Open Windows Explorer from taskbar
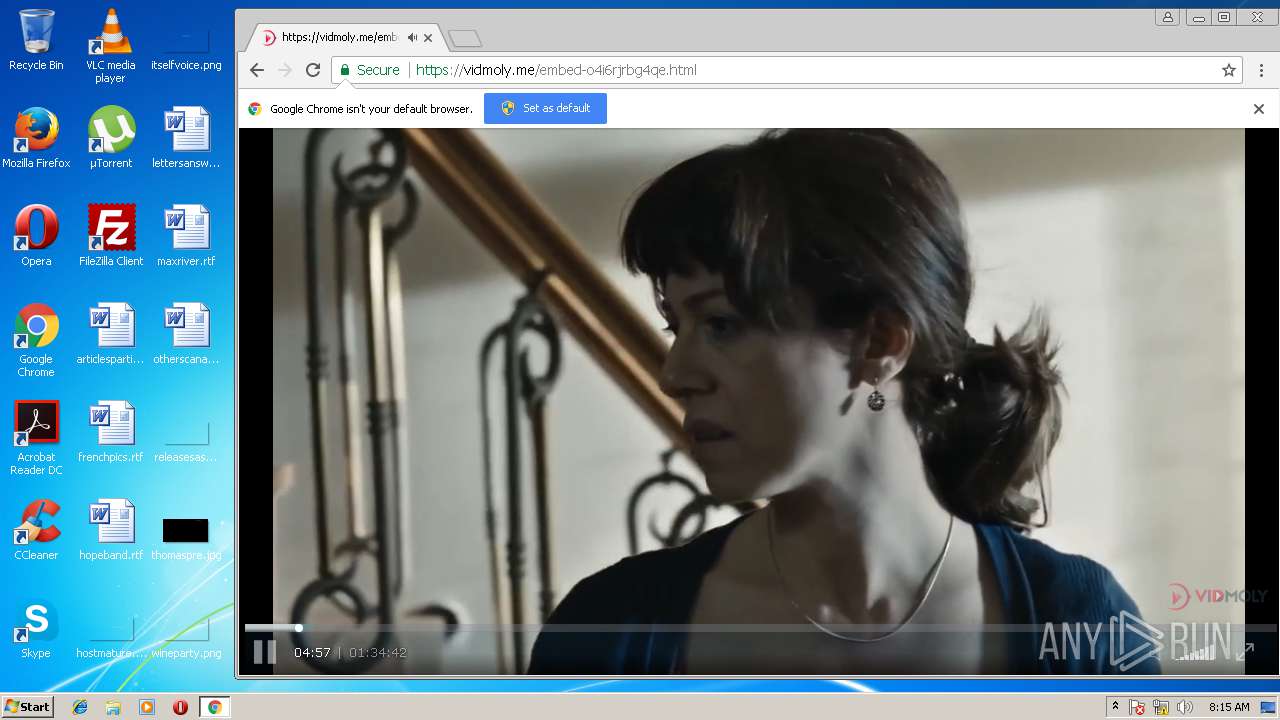The height and width of the screenshot is (720, 1280). pos(113,707)
